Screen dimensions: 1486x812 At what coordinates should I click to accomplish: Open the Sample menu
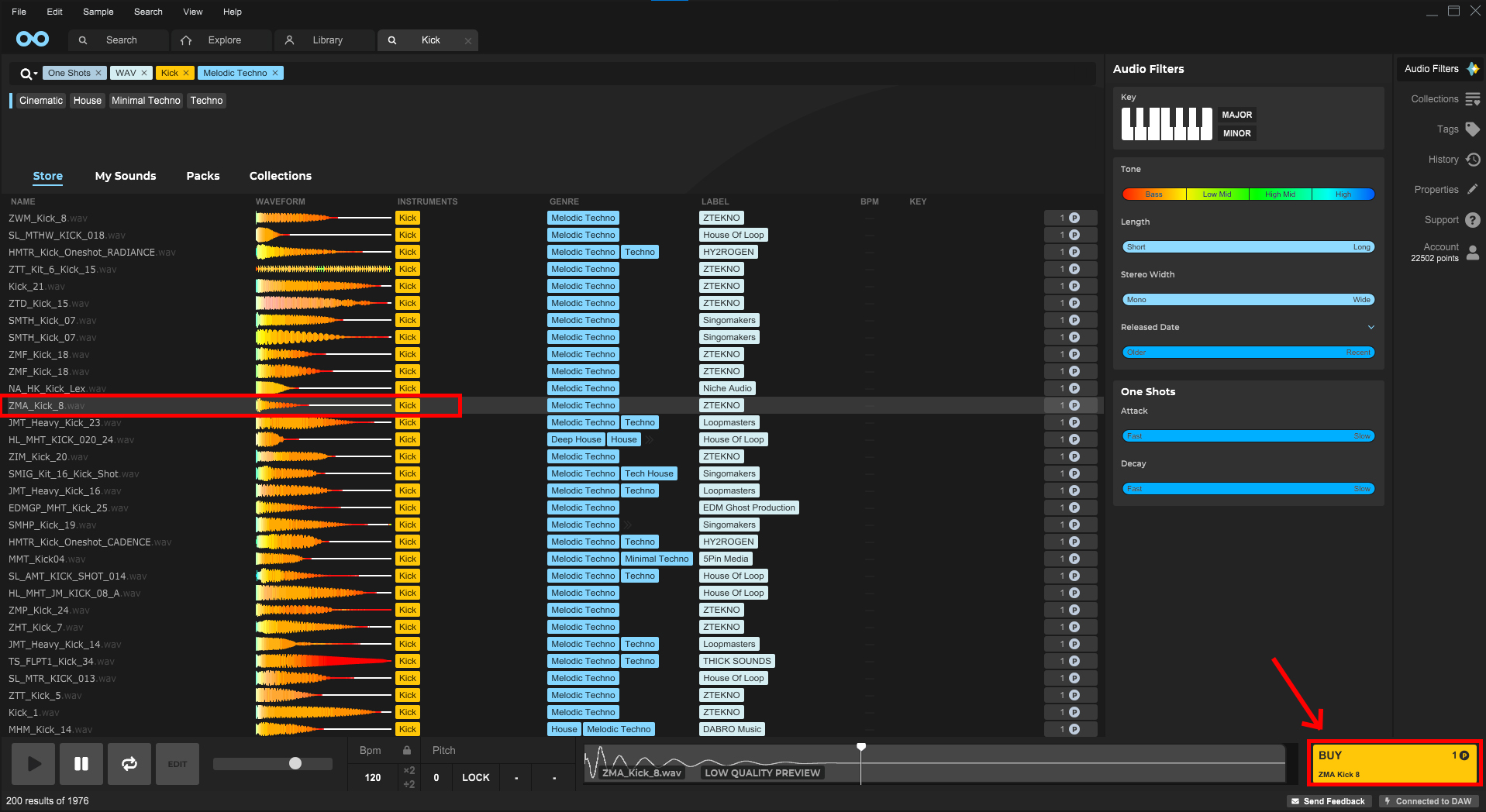(x=98, y=12)
